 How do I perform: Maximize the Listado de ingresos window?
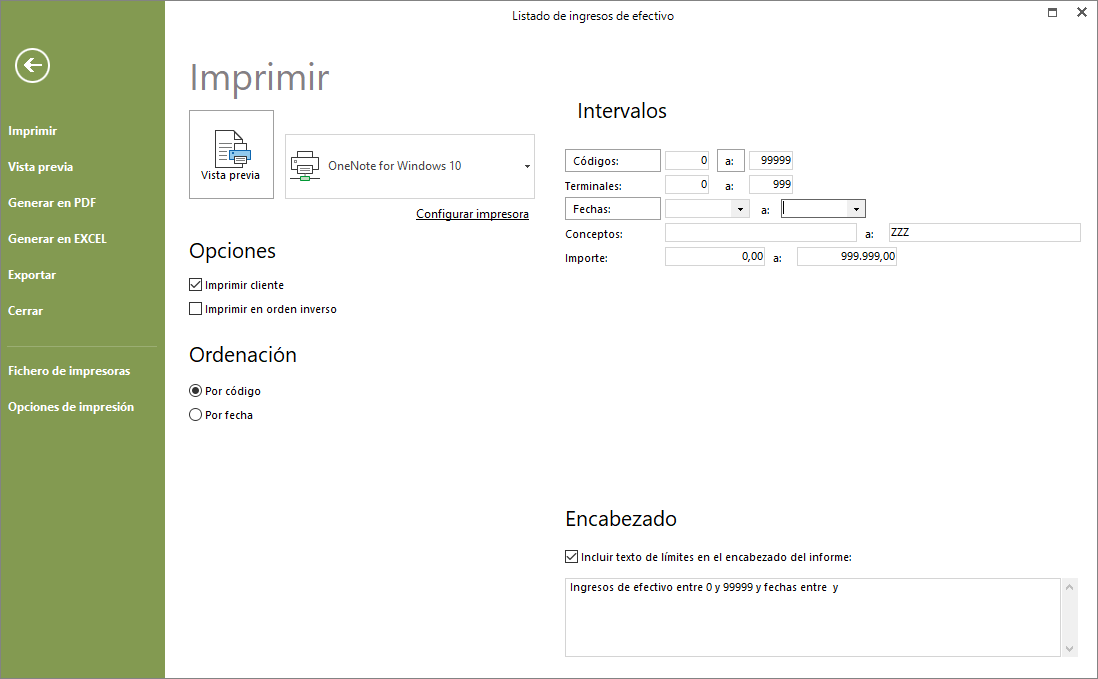[x=1052, y=13]
